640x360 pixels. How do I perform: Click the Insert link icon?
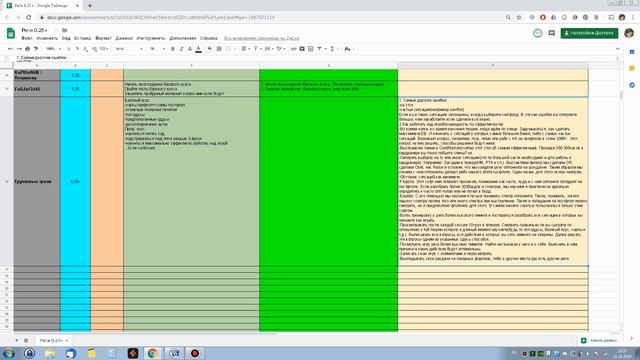293,49
